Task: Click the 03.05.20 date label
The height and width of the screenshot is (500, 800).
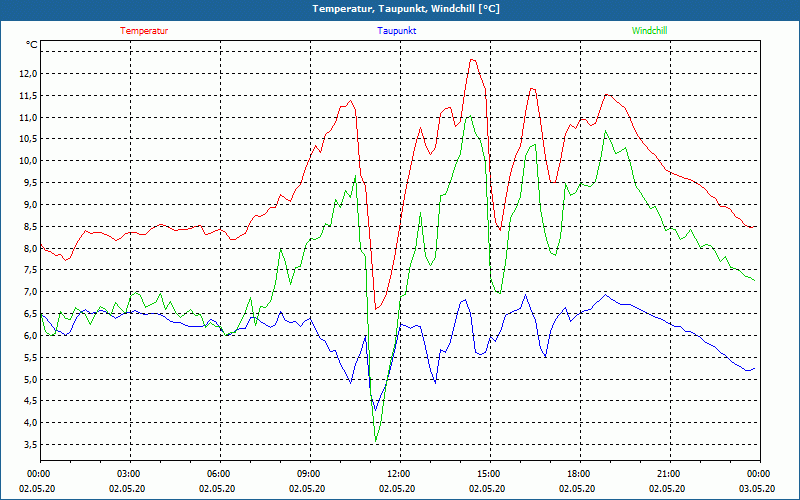Action: tap(757, 488)
